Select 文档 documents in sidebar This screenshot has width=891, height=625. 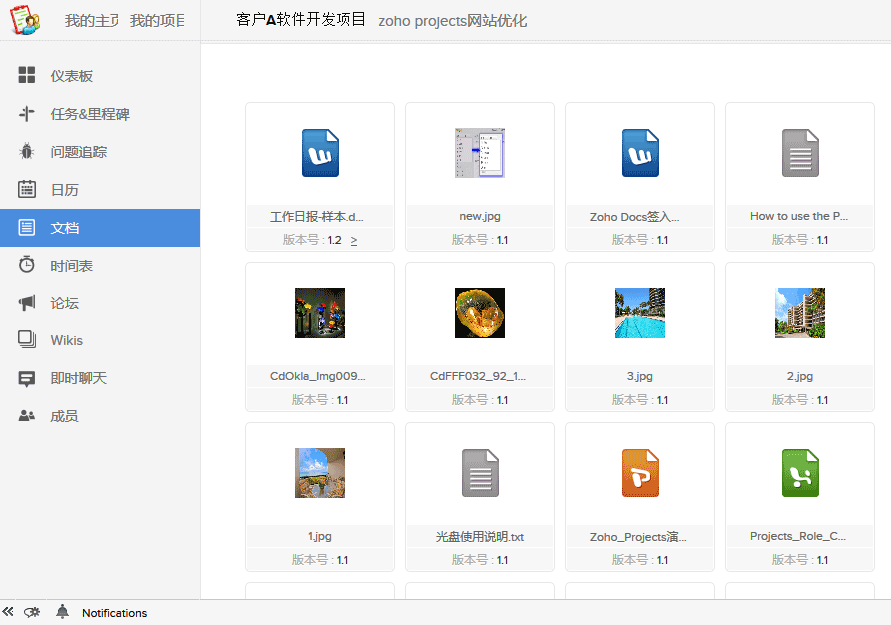tap(64, 228)
